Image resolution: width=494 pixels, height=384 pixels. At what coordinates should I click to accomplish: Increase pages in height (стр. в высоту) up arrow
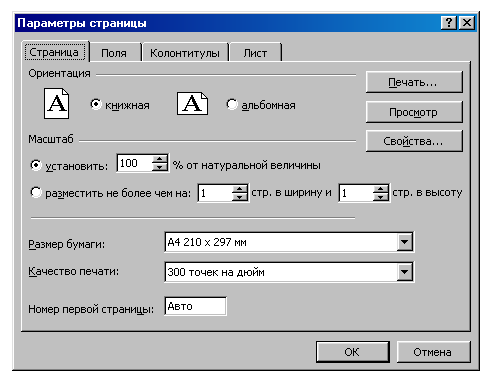[x=381, y=189]
